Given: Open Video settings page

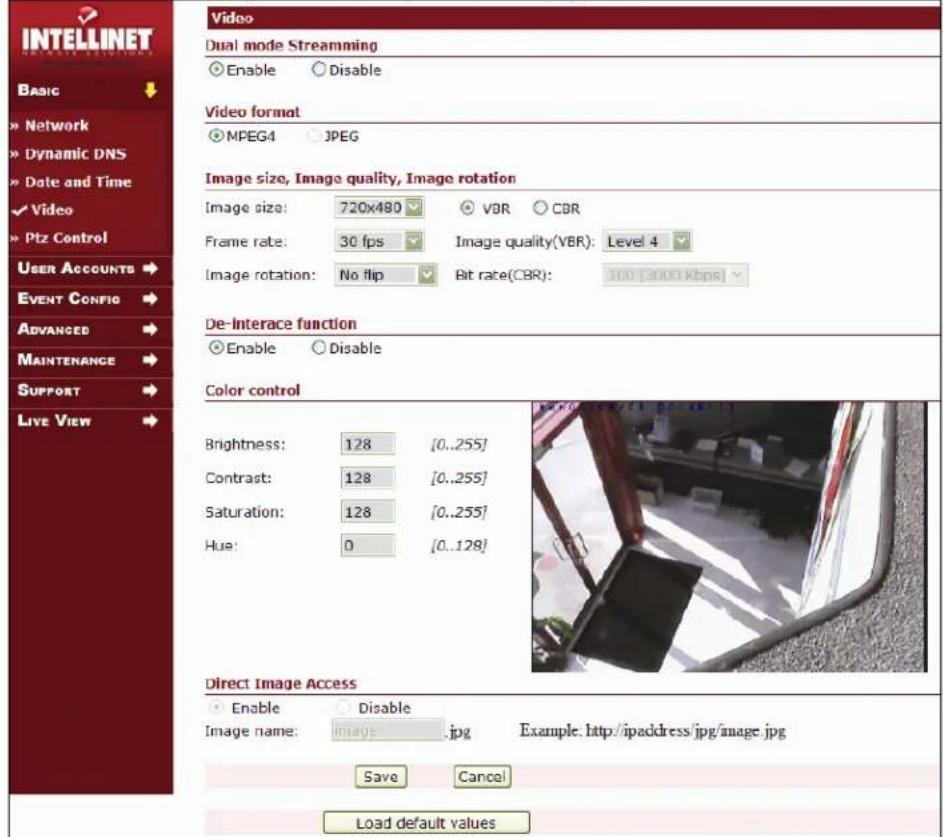Looking at the screenshot, I should pyautogui.click(x=52, y=210).
